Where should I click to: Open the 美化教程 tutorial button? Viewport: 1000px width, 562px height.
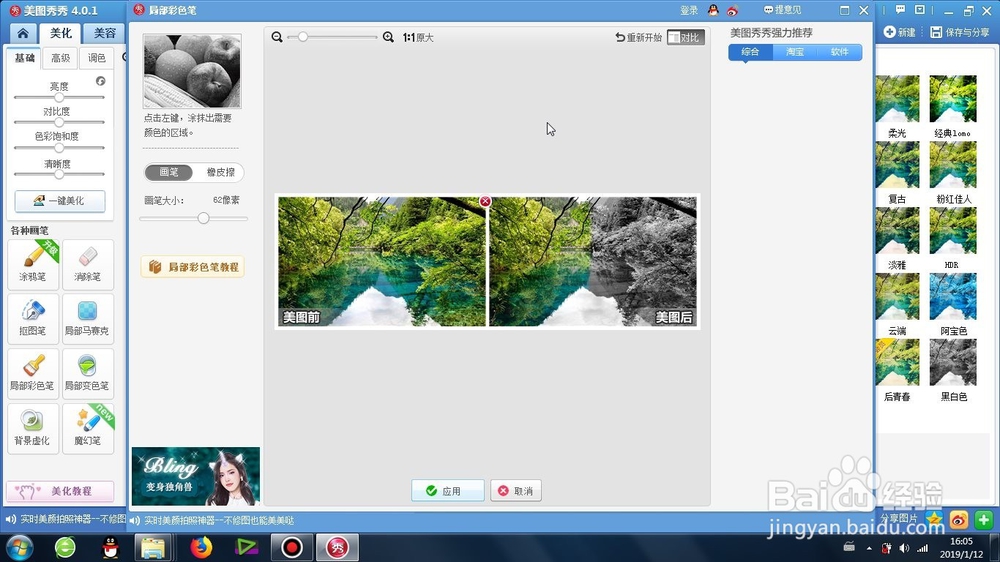60,491
